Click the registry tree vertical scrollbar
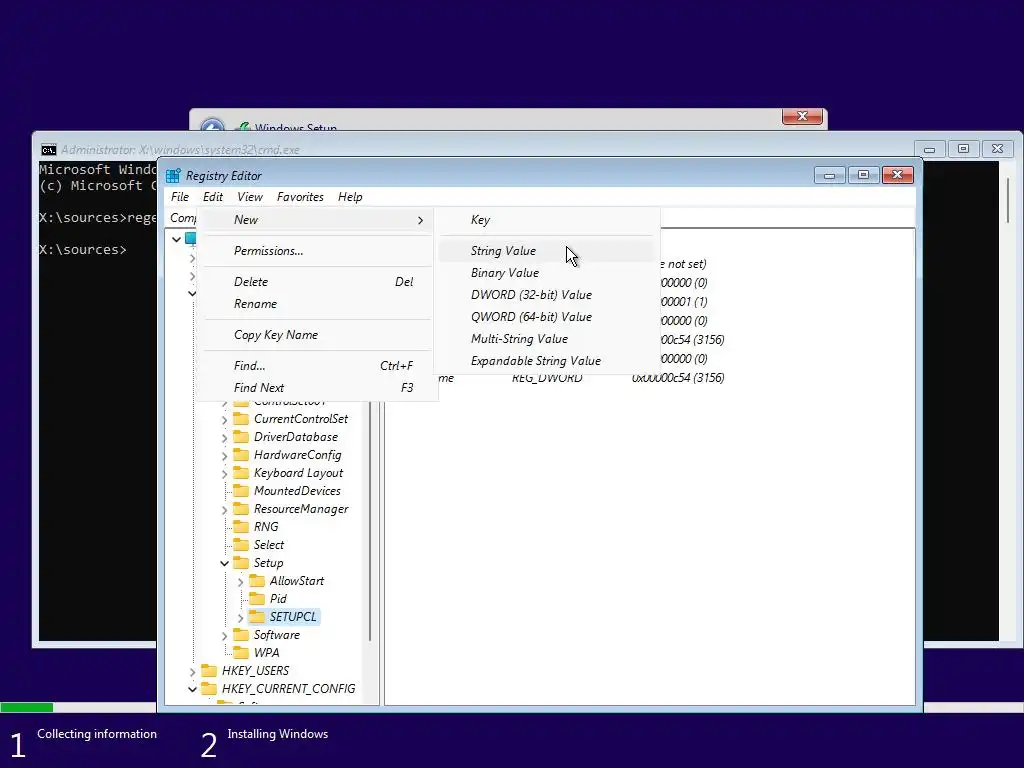The width and height of the screenshot is (1024, 768). (370, 521)
